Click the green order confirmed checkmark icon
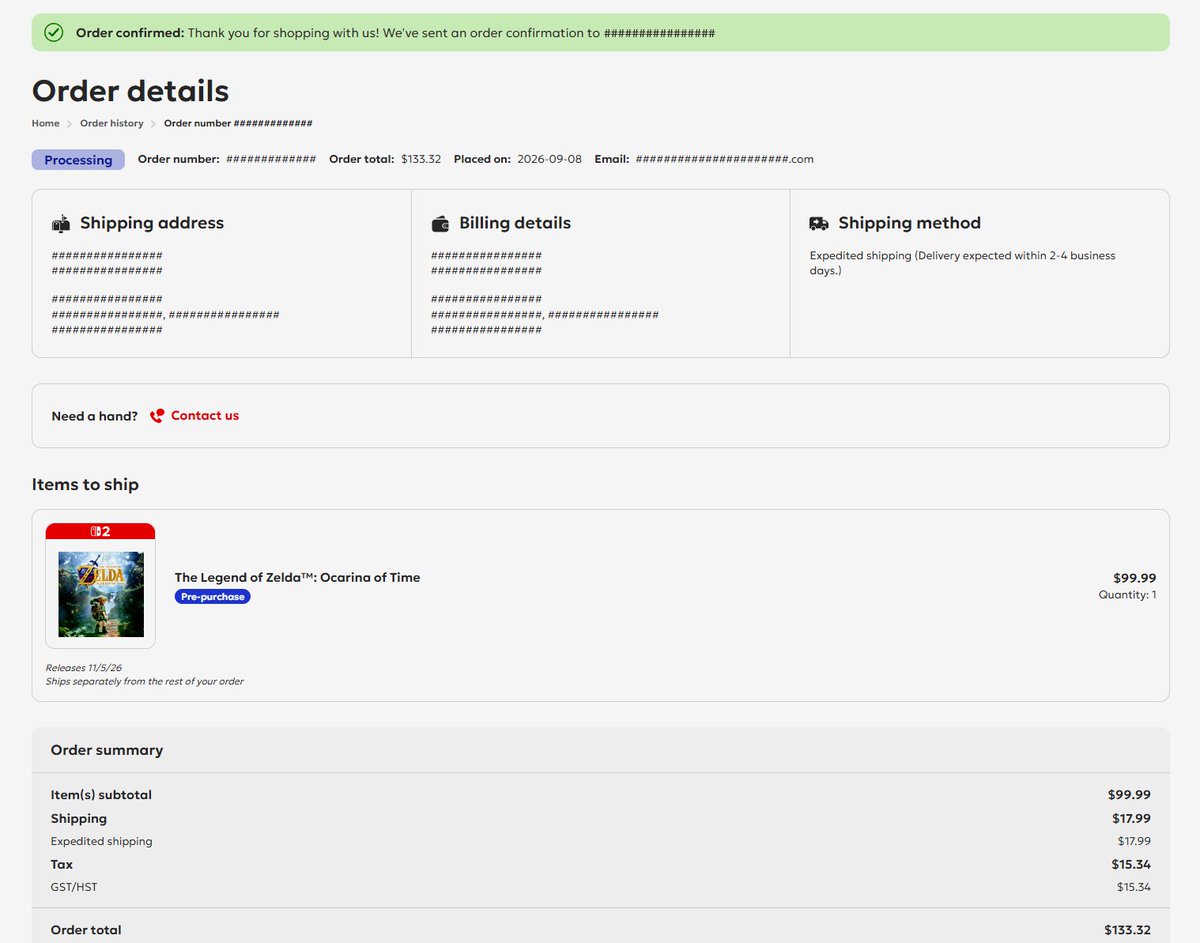The height and width of the screenshot is (943, 1200). (x=54, y=33)
